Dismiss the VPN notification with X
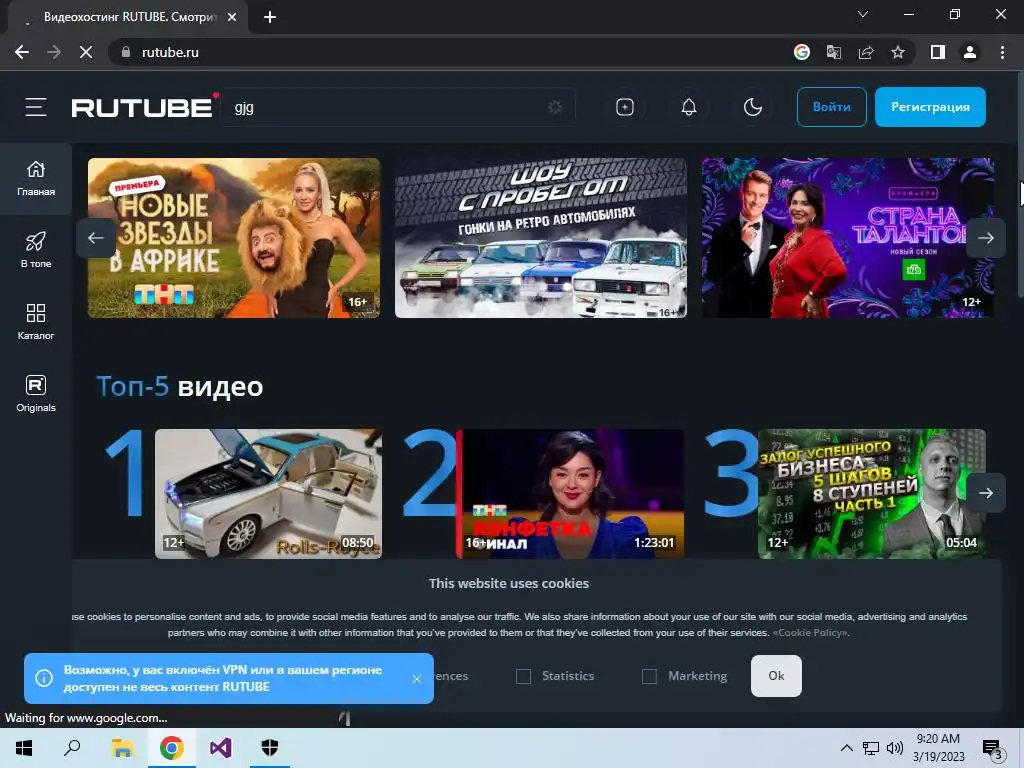The image size is (1024, 768). coord(417,679)
